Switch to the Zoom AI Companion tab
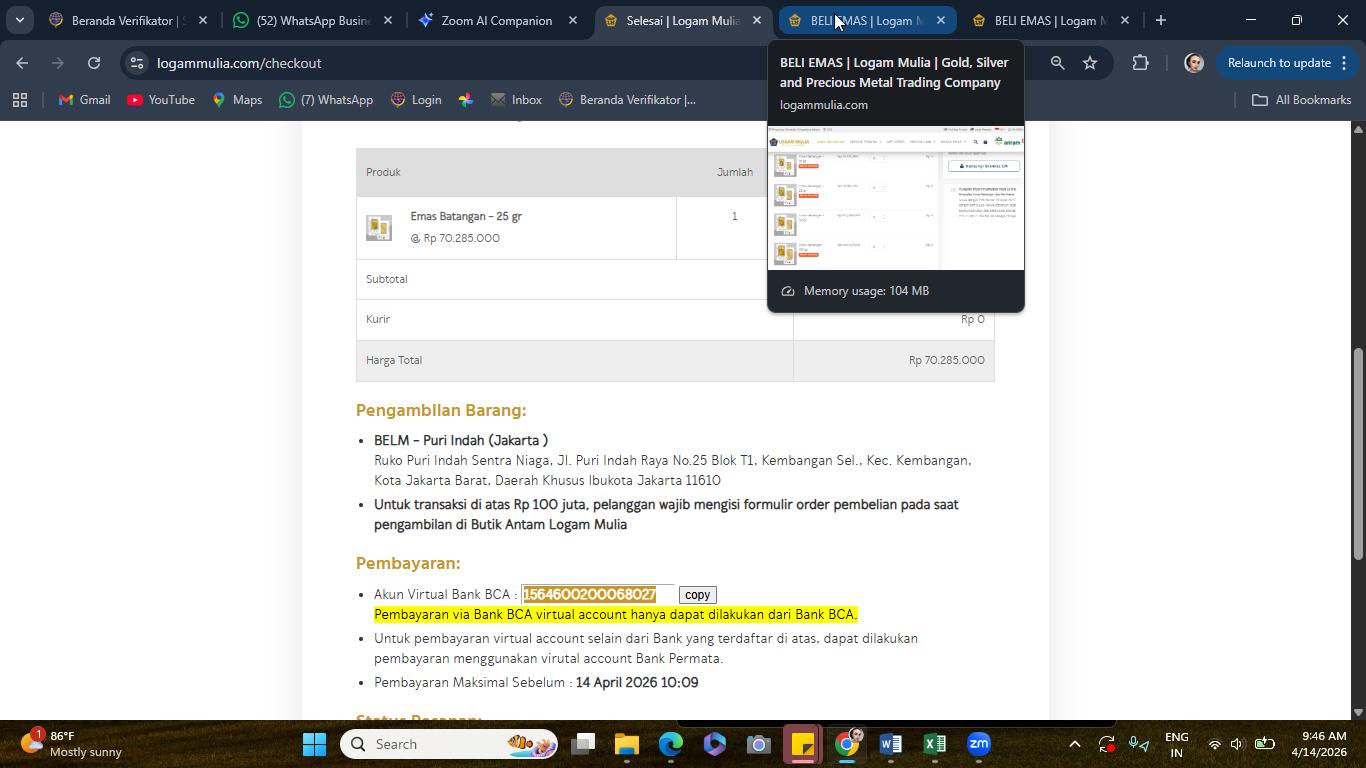The height and width of the screenshot is (768, 1366). [x=496, y=20]
